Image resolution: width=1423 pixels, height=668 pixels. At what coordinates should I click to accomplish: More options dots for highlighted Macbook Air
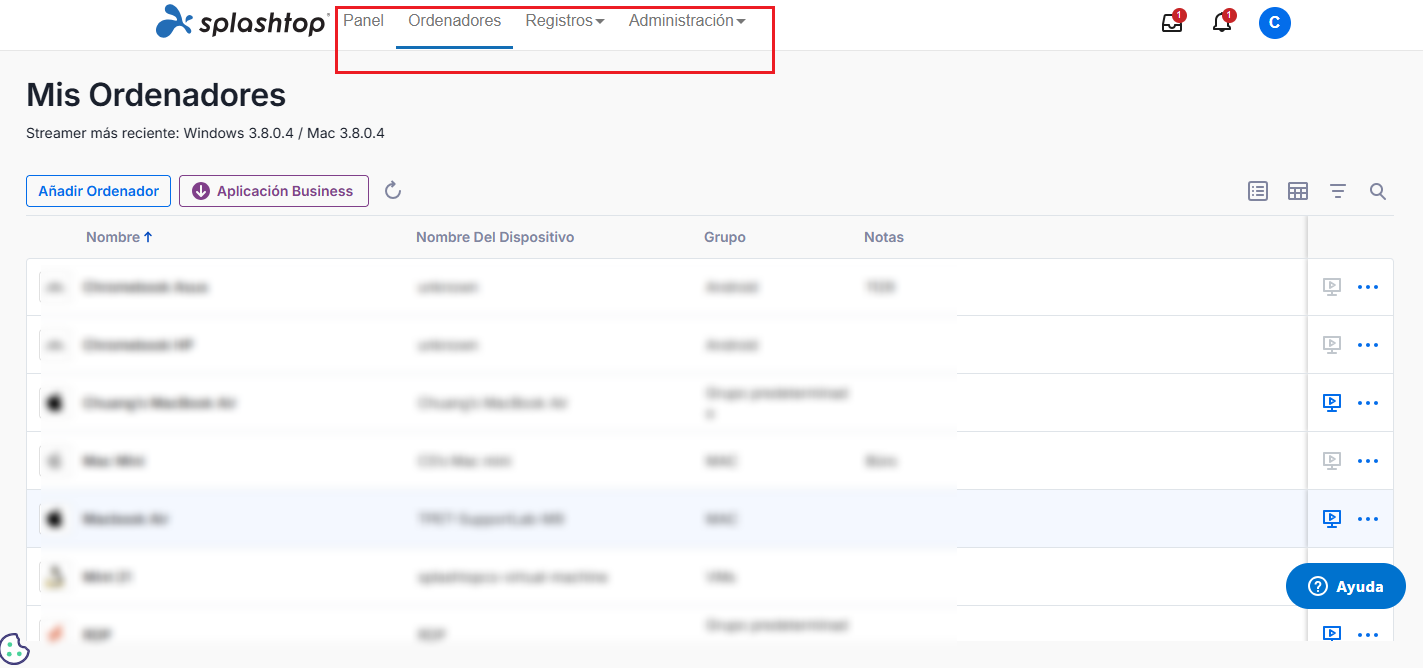pos(1368,519)
